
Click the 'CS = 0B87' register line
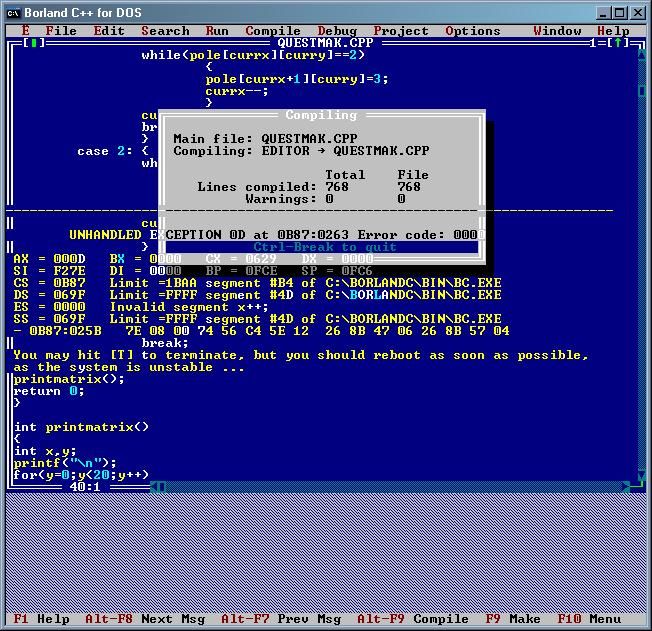pyautogui.click(x=257, y=283)
